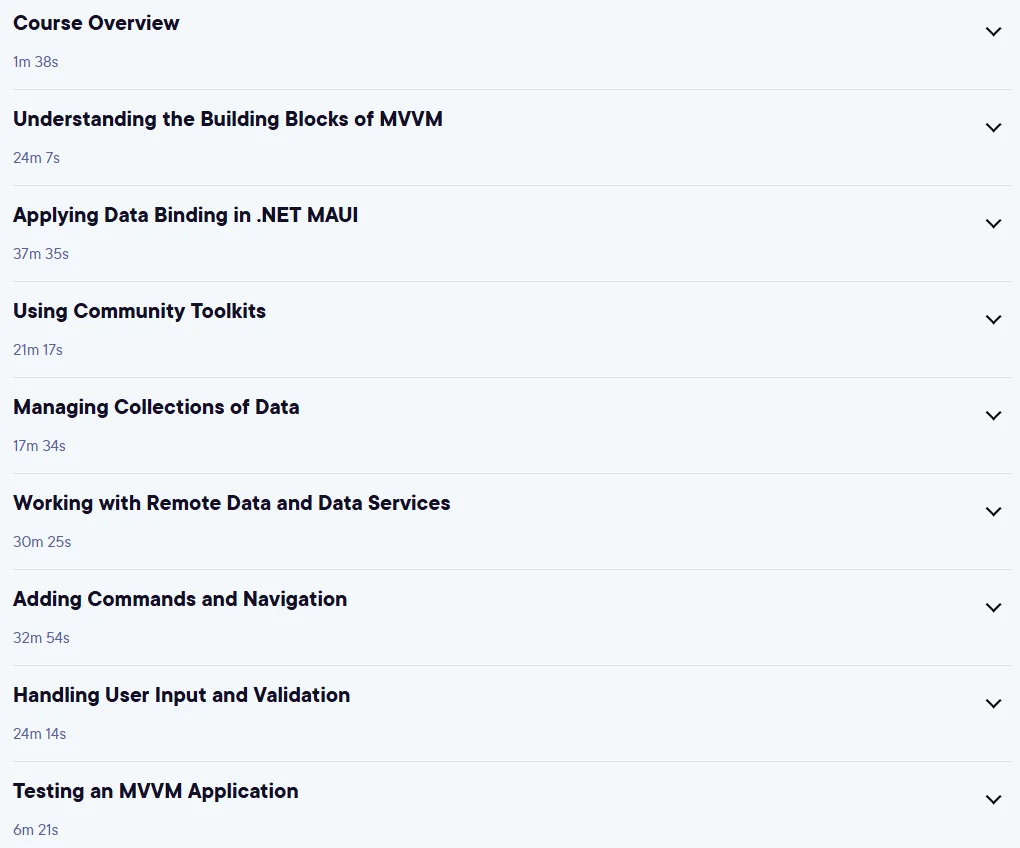1020x848 pixels.
Task: Open Testing an MVVM Application heading
Action: click(155, 791)
